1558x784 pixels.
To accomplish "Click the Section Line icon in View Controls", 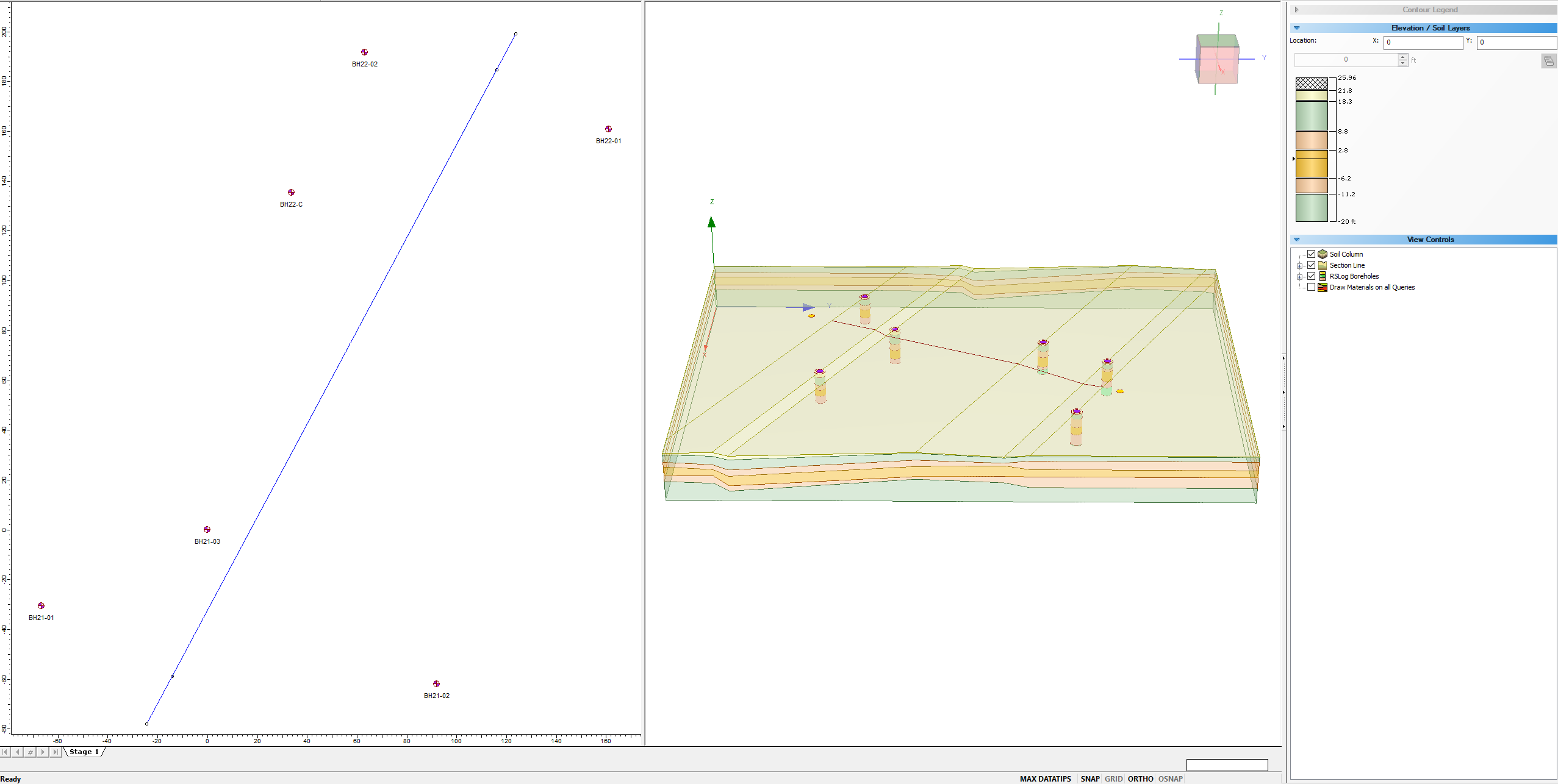I will (1323, 265).
